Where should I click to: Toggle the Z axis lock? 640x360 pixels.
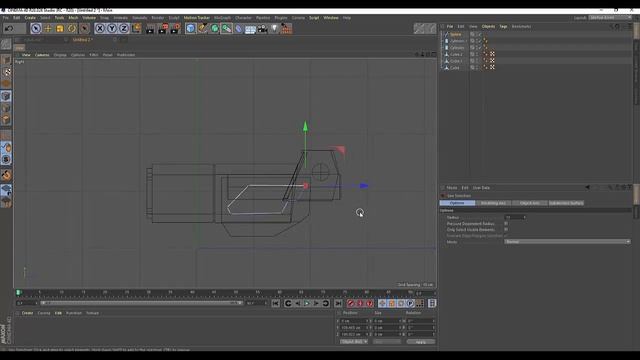(x=124, y=28)
